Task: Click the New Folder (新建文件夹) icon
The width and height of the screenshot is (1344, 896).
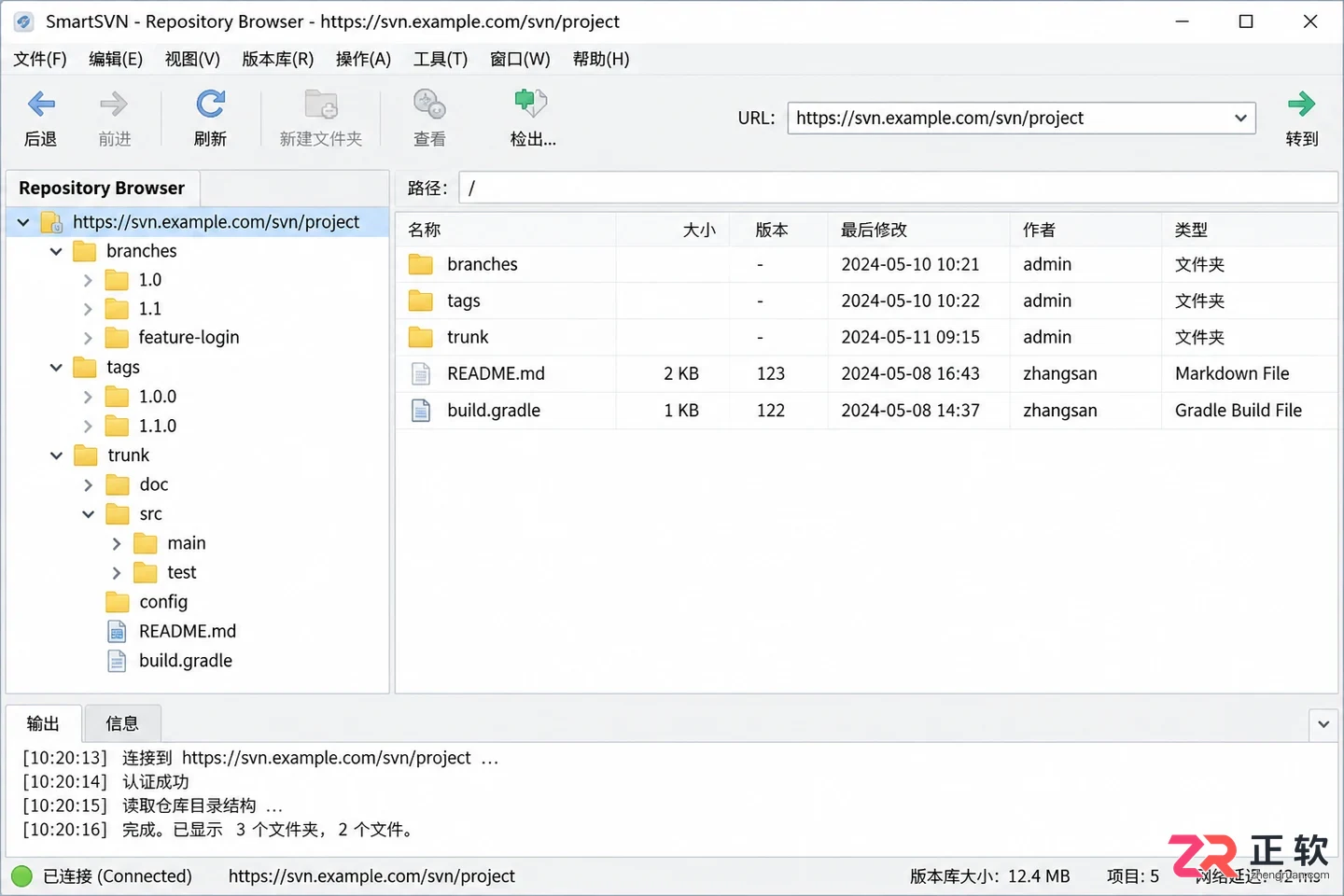Action: (321, 104)
